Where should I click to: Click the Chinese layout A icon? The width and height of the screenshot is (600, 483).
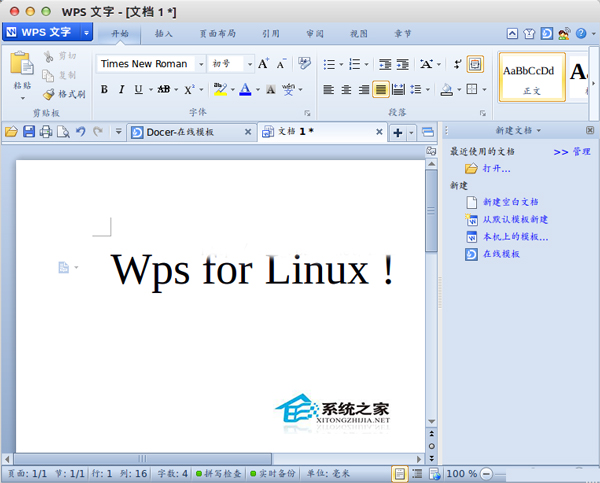(426, 64)
